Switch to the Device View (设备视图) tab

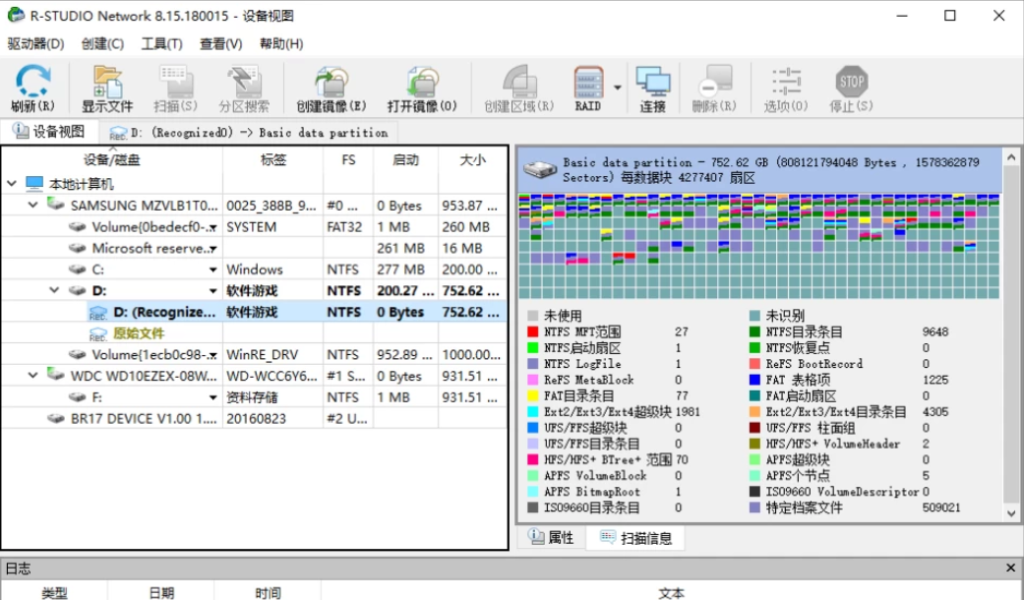(x=49, y=132)
